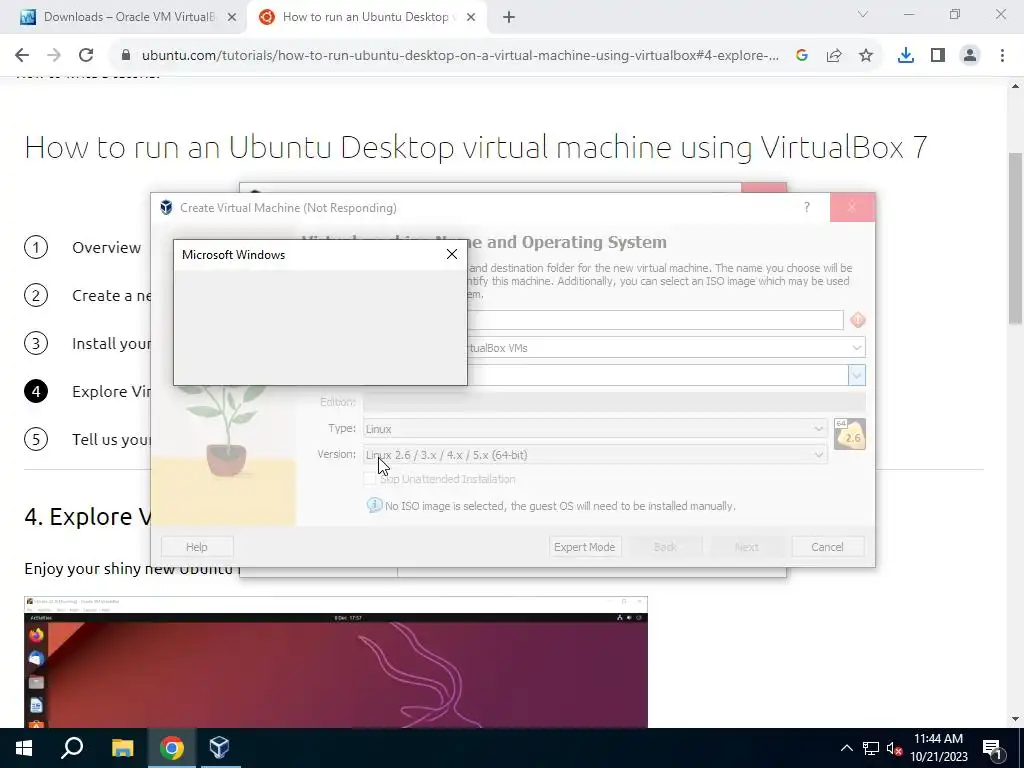Image resolution: width=1024 pixels, height=768 pixels.
Task: Switch to the Downloads Oracle VM VirtualBox tab
Action: [x=124, y=17]
